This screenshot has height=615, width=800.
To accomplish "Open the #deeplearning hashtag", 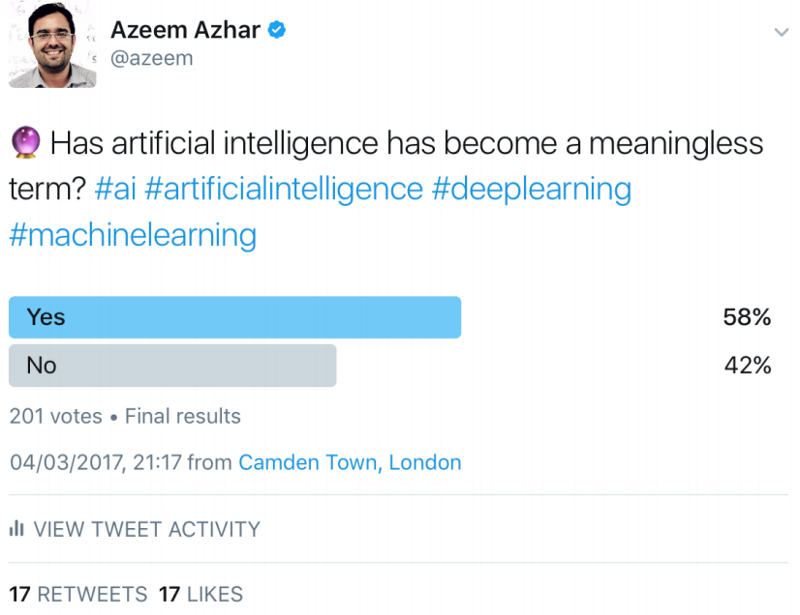I will 532,189.
